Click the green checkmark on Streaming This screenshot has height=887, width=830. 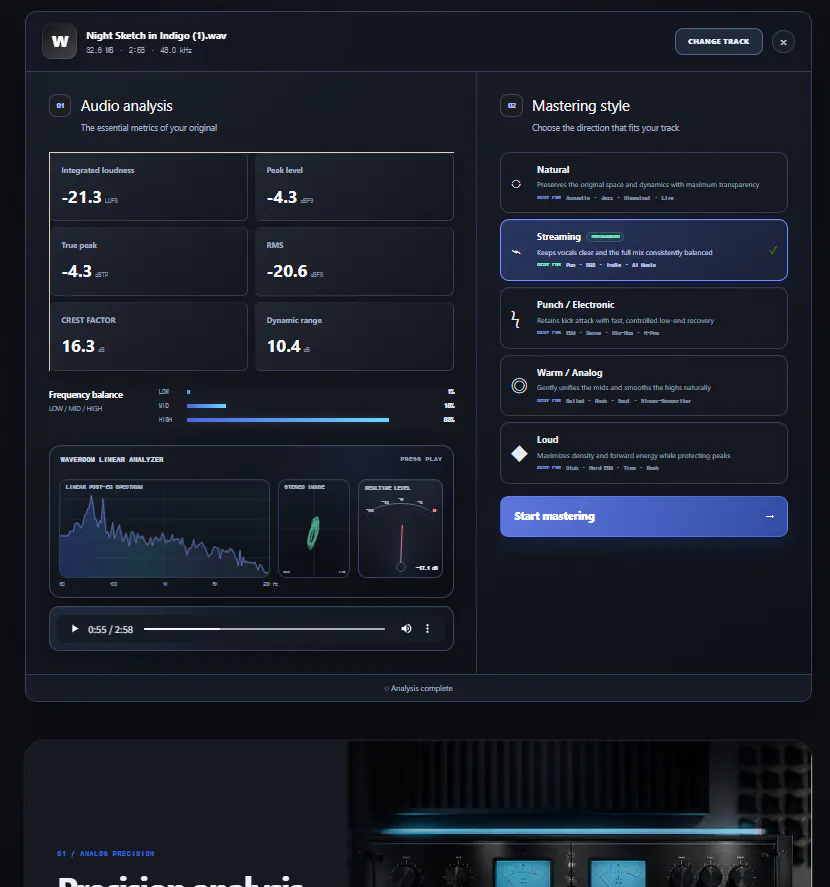point(773,250)
